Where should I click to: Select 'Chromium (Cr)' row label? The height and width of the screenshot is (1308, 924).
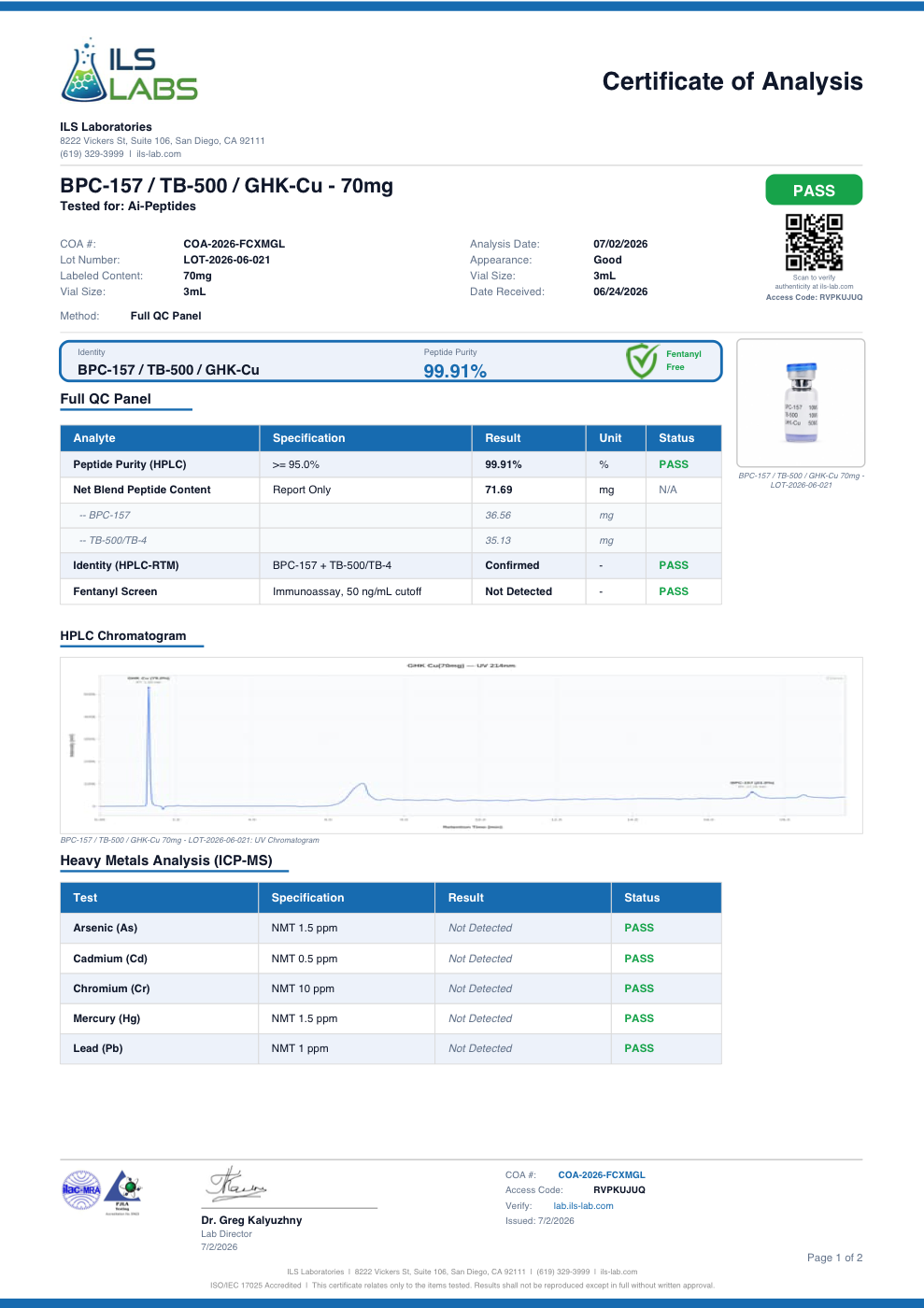coord(111,988)
